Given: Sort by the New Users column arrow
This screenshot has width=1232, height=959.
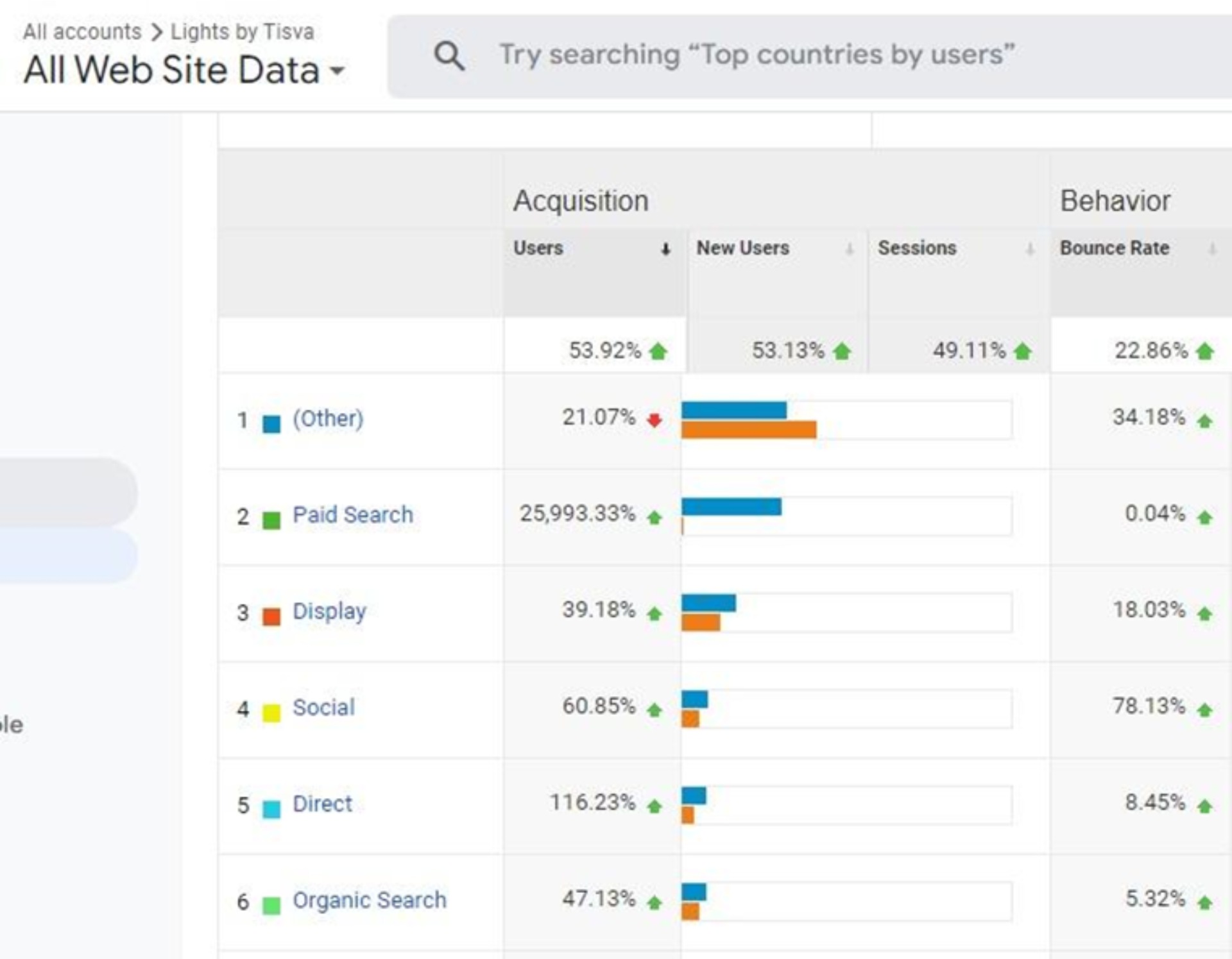Looking at the screenshot, I should [x=849, y=250].
